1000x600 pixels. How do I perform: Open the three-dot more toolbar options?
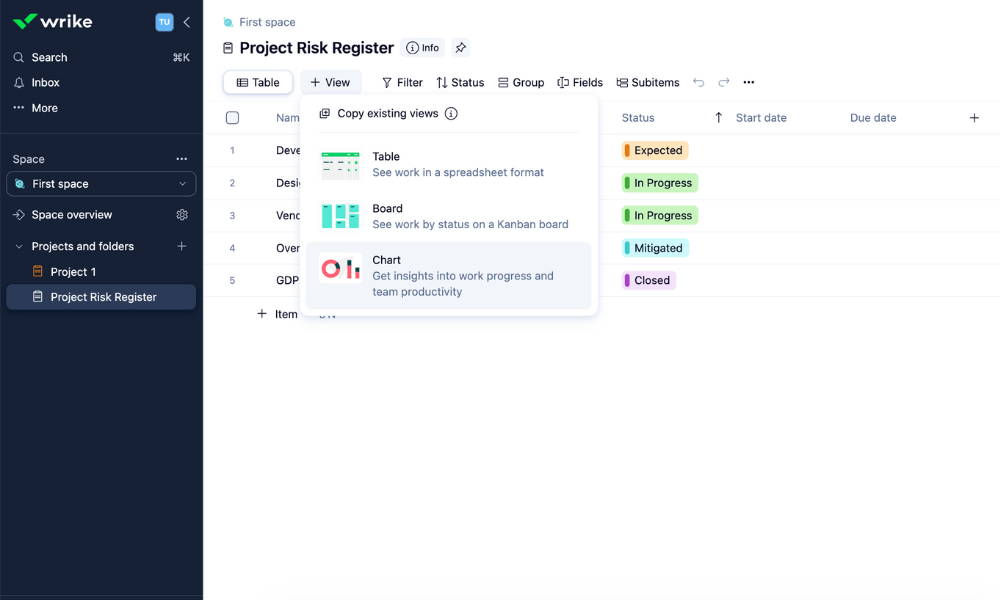pos(749,83)
